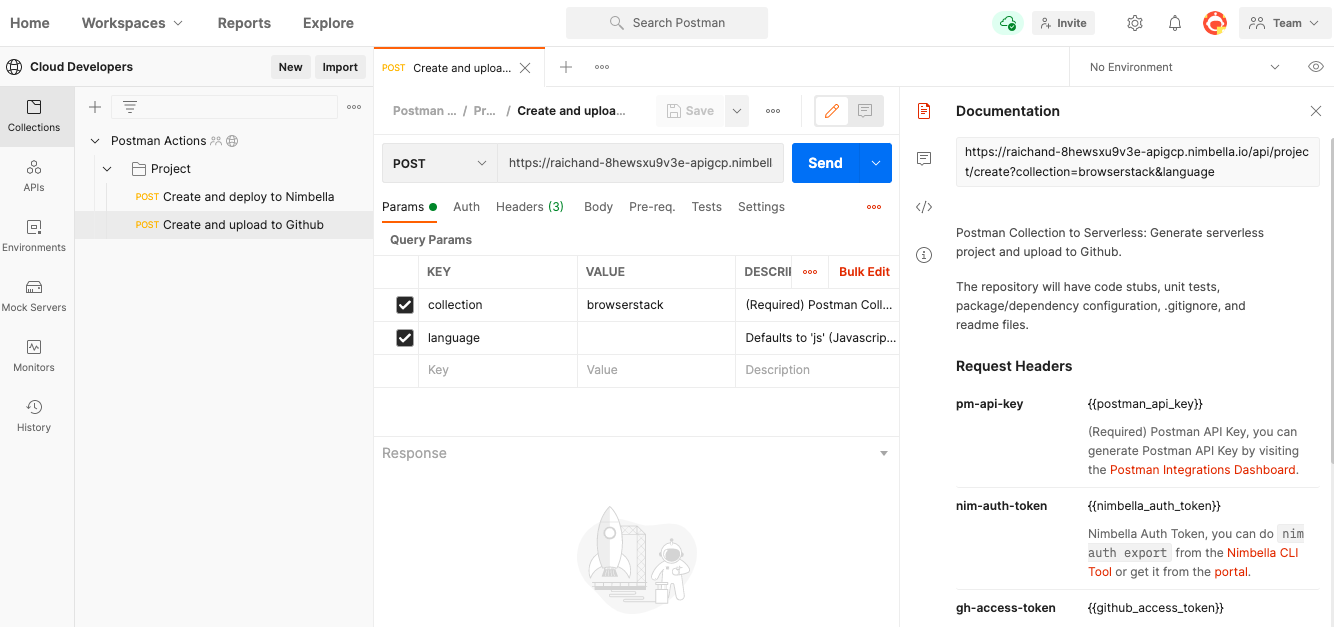Click the sync status cloud icon
The image size is (1334, 627).
1007,23
